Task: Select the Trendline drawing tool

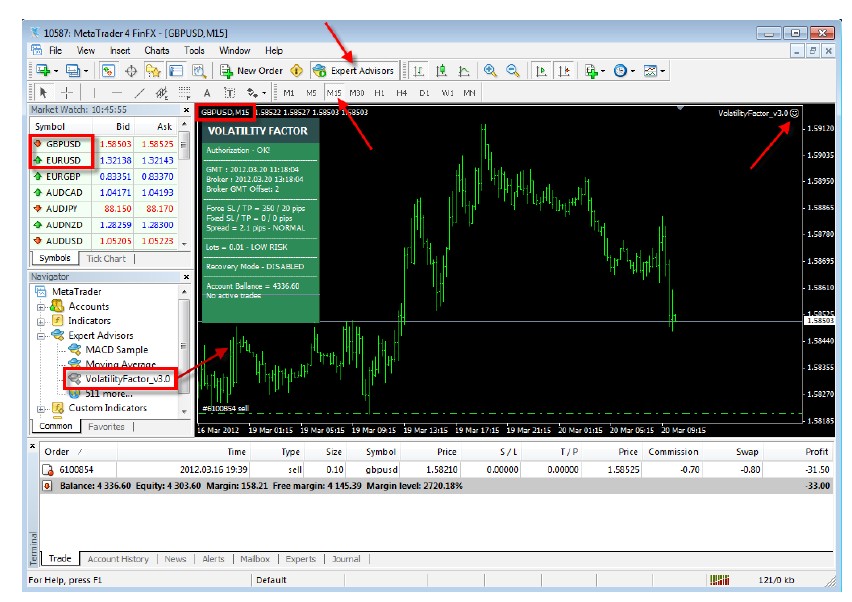Action: [139, 93]
